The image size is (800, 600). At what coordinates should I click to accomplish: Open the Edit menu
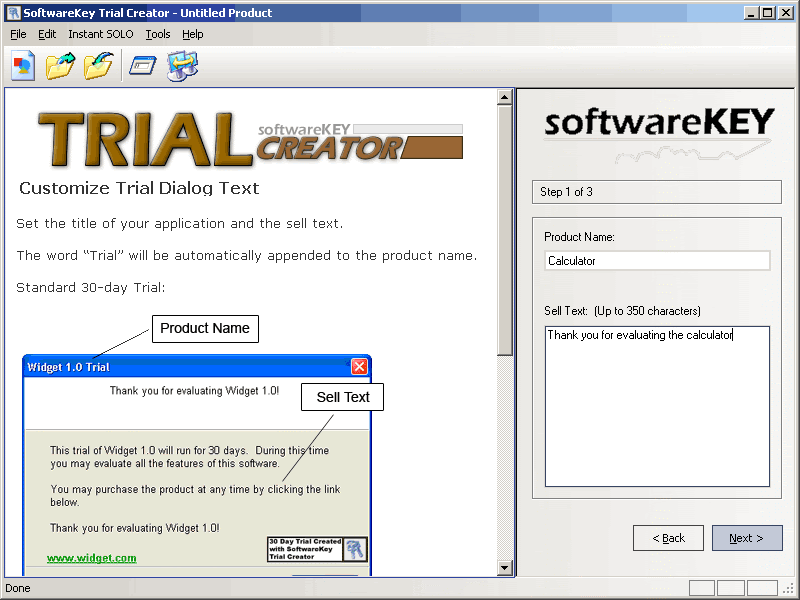click(x=47, y=34)
